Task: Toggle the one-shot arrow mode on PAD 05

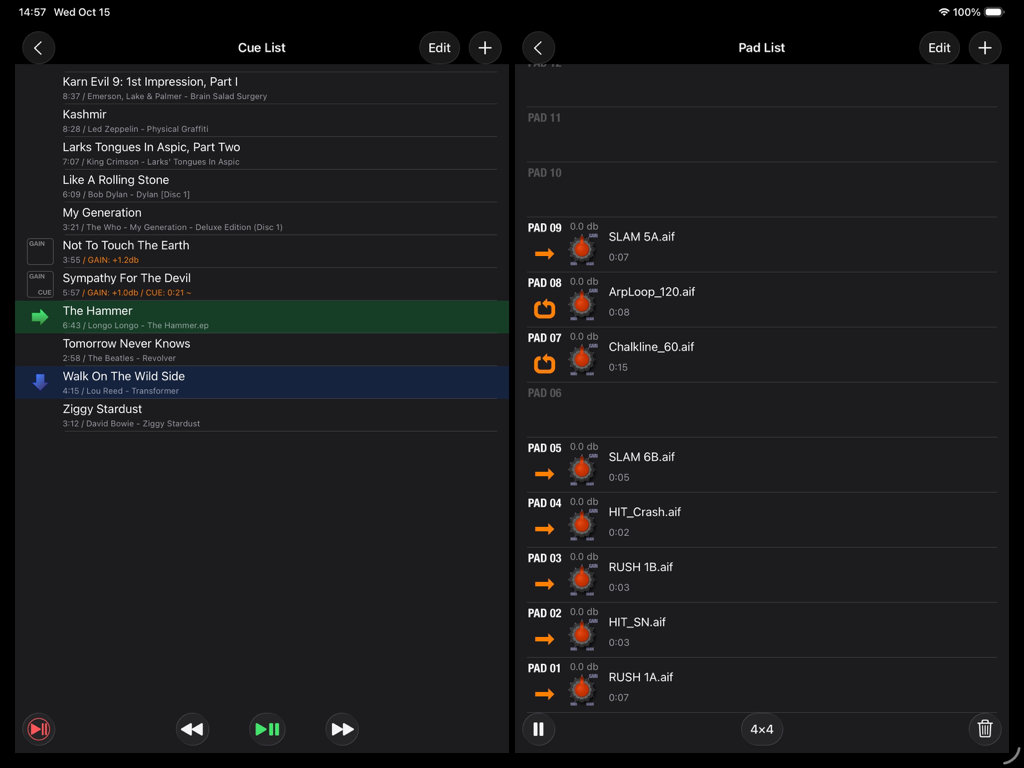Action: 544,474
